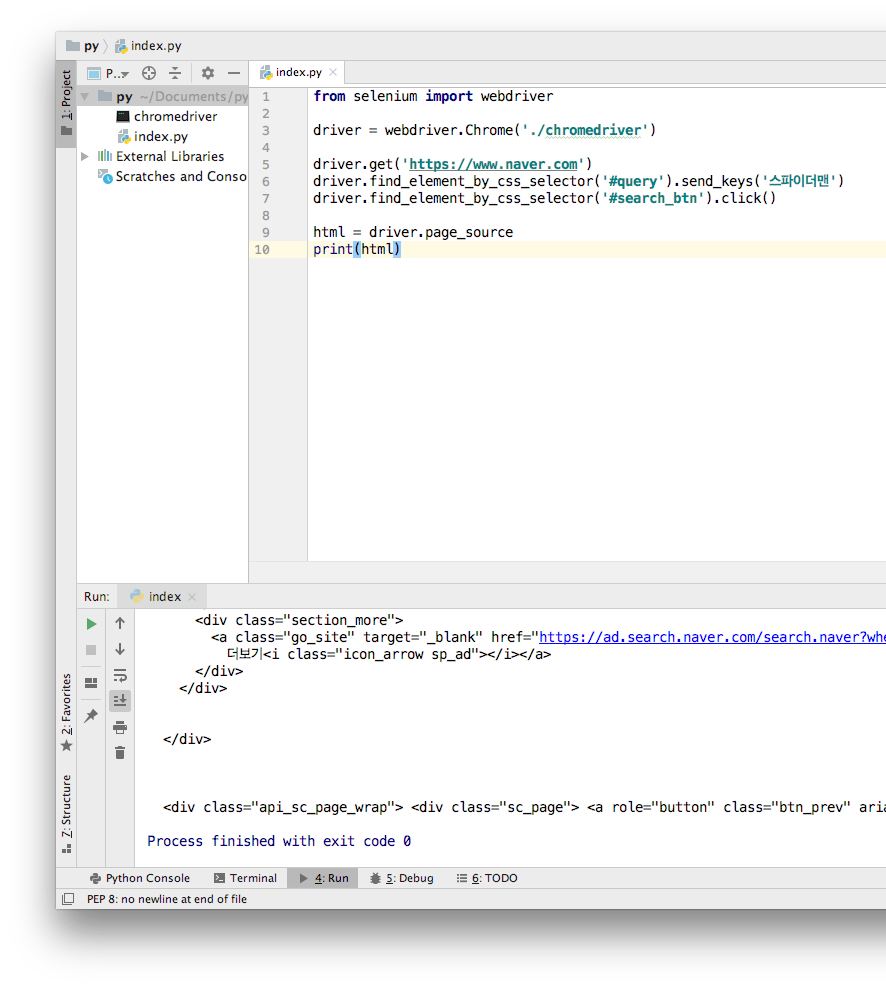Collapse all project tree nodes icon
The image size is (886, 989).
(175, 73)
